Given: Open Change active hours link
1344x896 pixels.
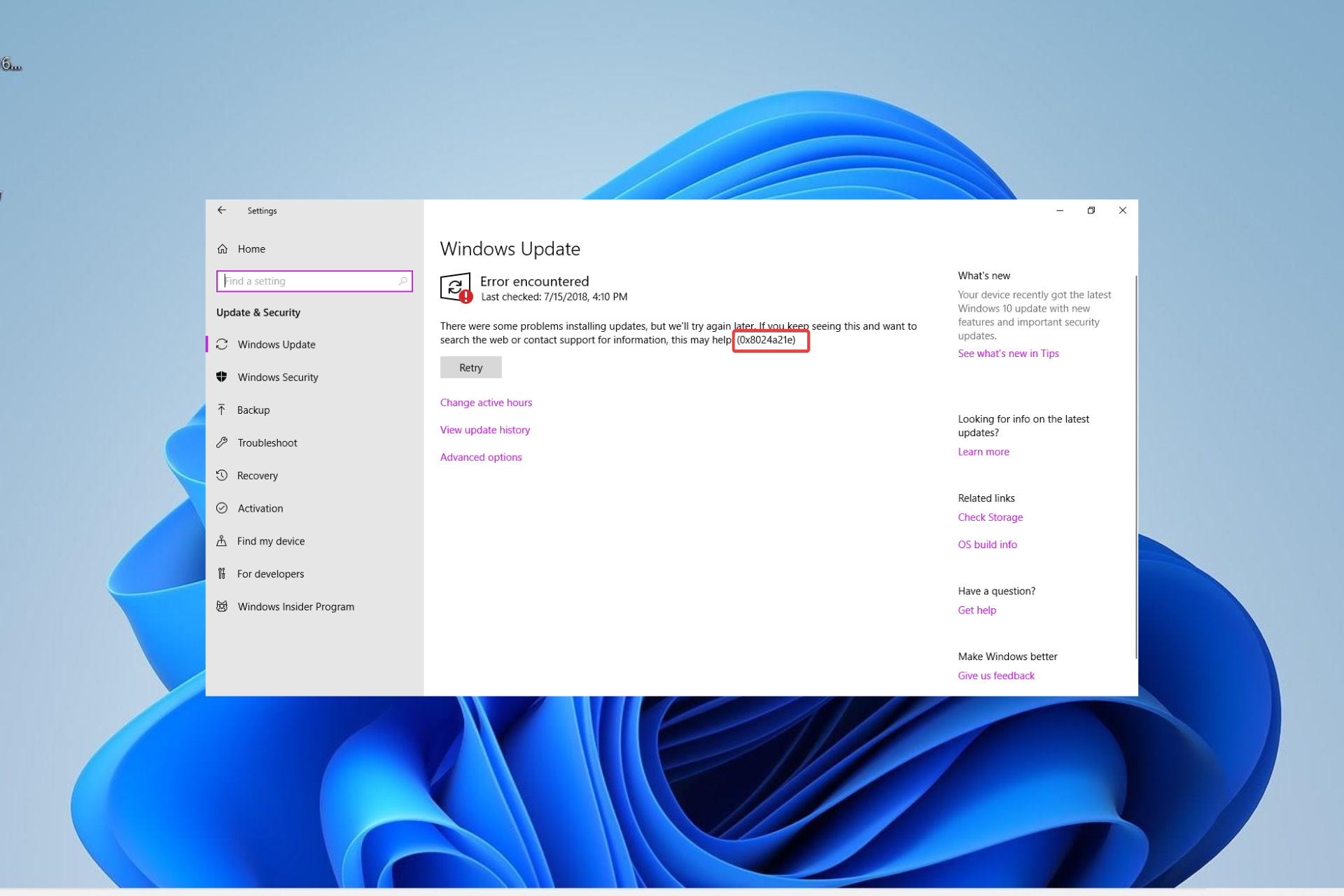Looking at the screenshot, I should click(x=486, y=402).
